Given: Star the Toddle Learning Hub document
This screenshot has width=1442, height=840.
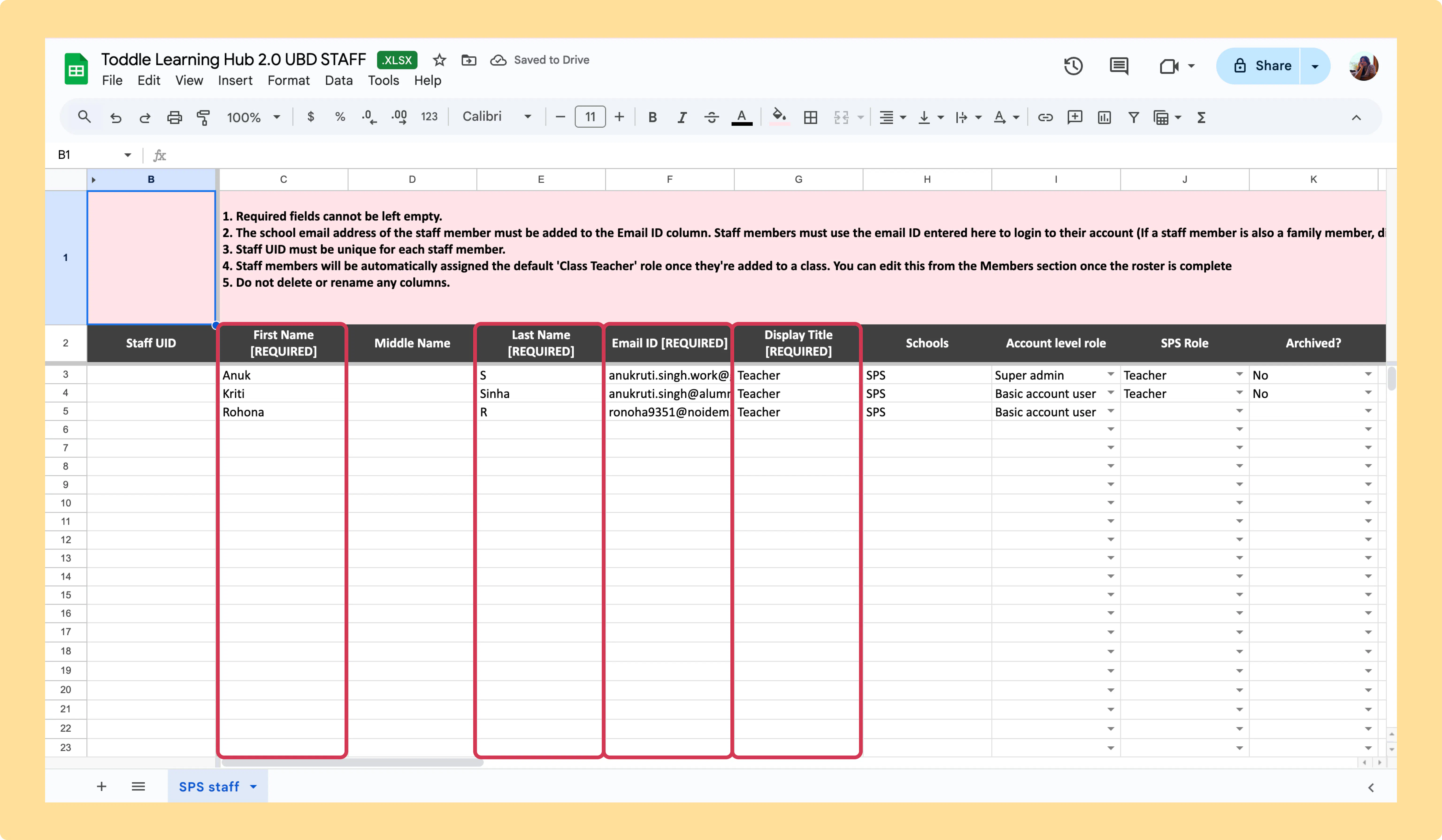Looking at the screenshot, I should click(439, 60).
